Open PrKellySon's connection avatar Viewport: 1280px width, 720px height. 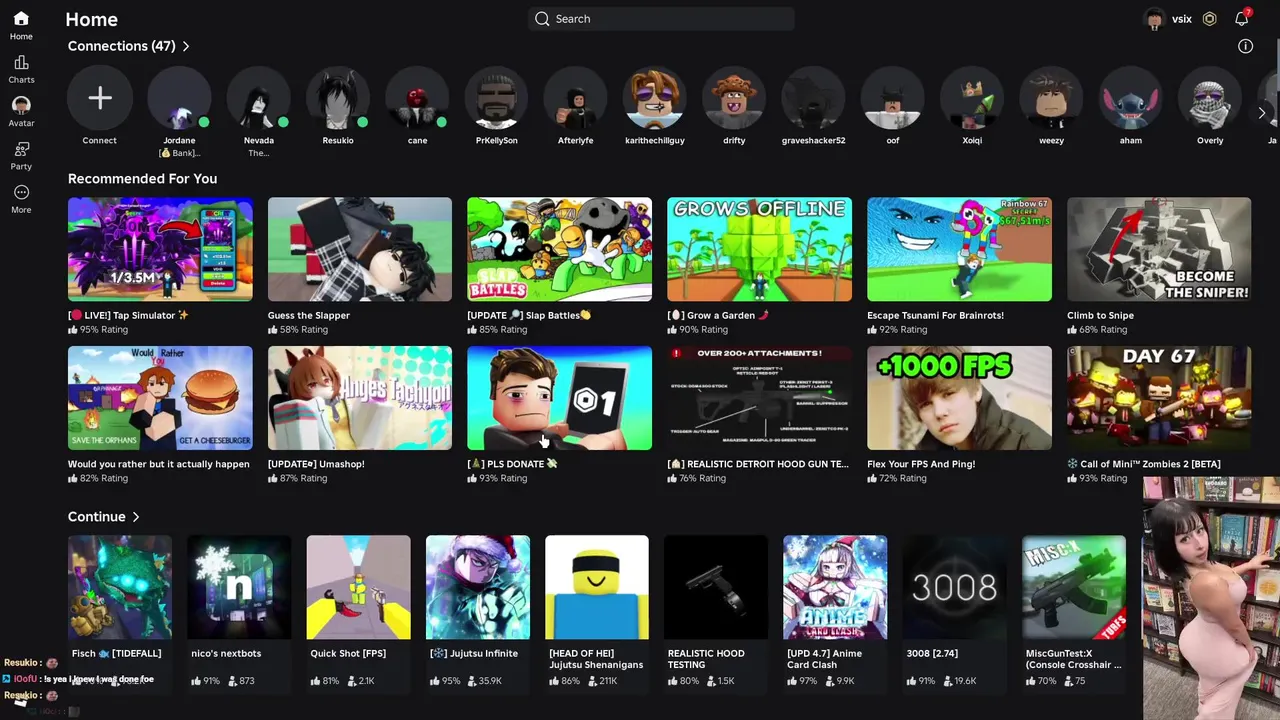pyautogui.click(x=496, y=98)
